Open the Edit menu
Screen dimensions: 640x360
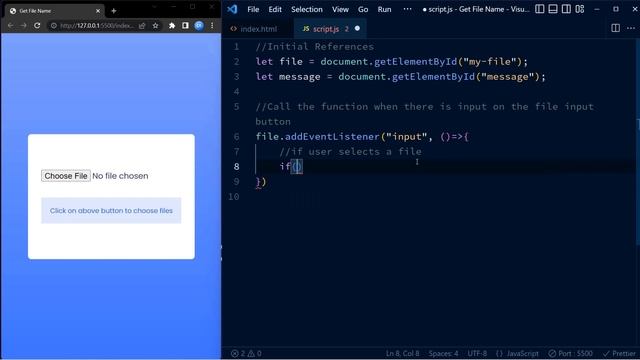click(275, 9)
